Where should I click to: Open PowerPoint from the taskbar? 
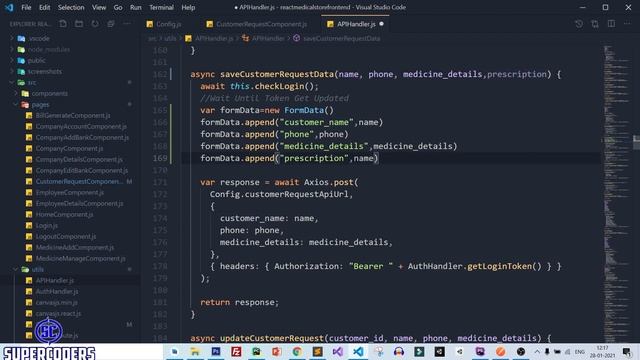(x=276, y=351)
